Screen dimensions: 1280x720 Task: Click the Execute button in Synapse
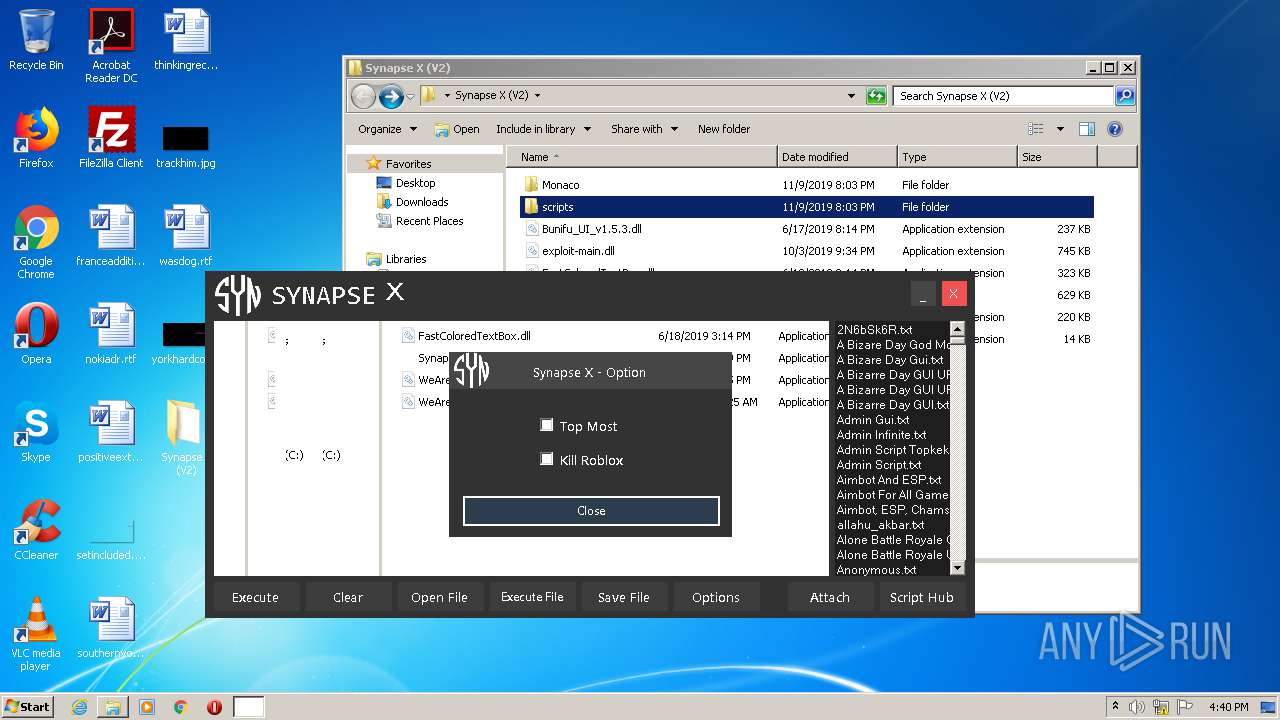255,597
